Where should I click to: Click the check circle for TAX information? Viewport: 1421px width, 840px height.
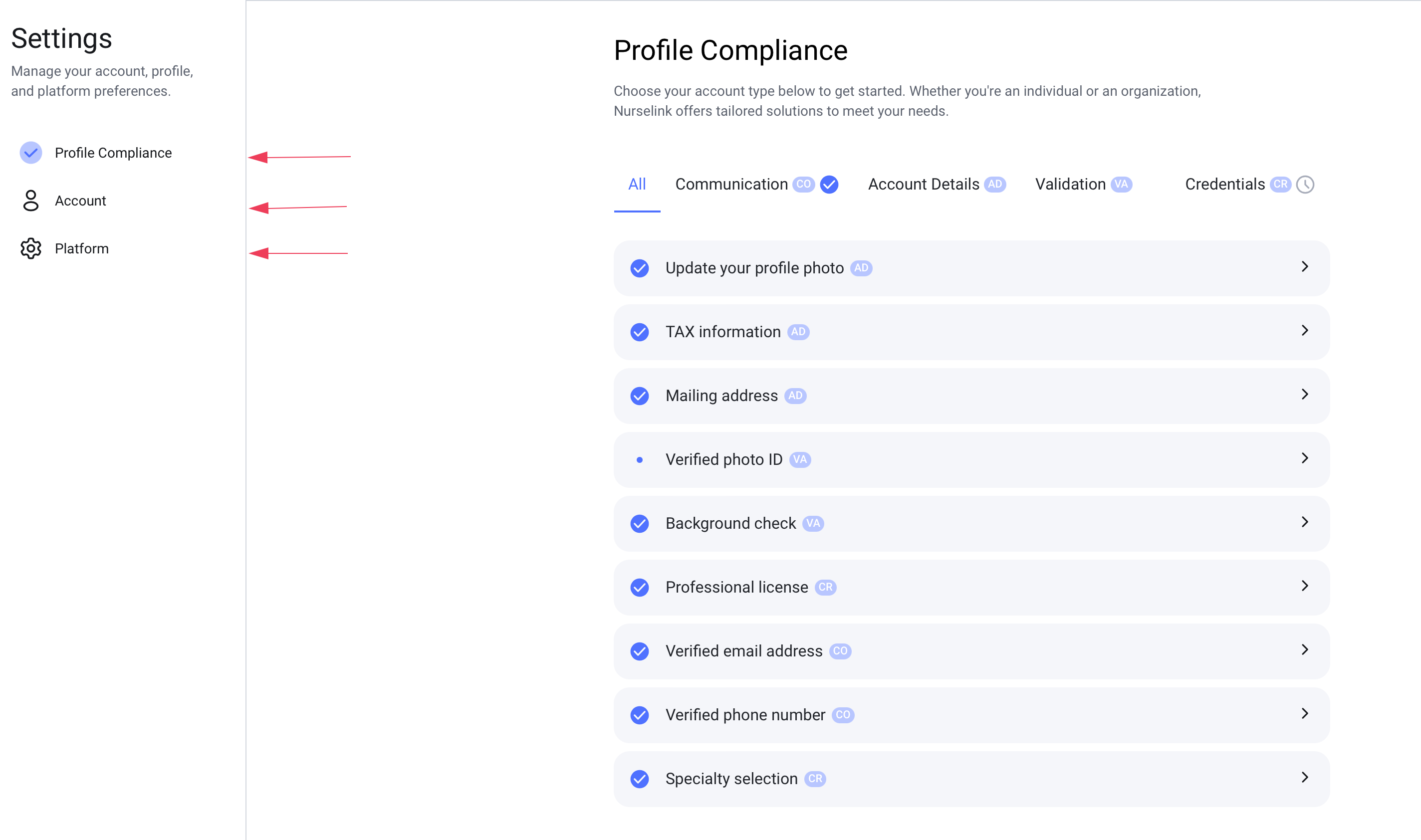[640, 332]
